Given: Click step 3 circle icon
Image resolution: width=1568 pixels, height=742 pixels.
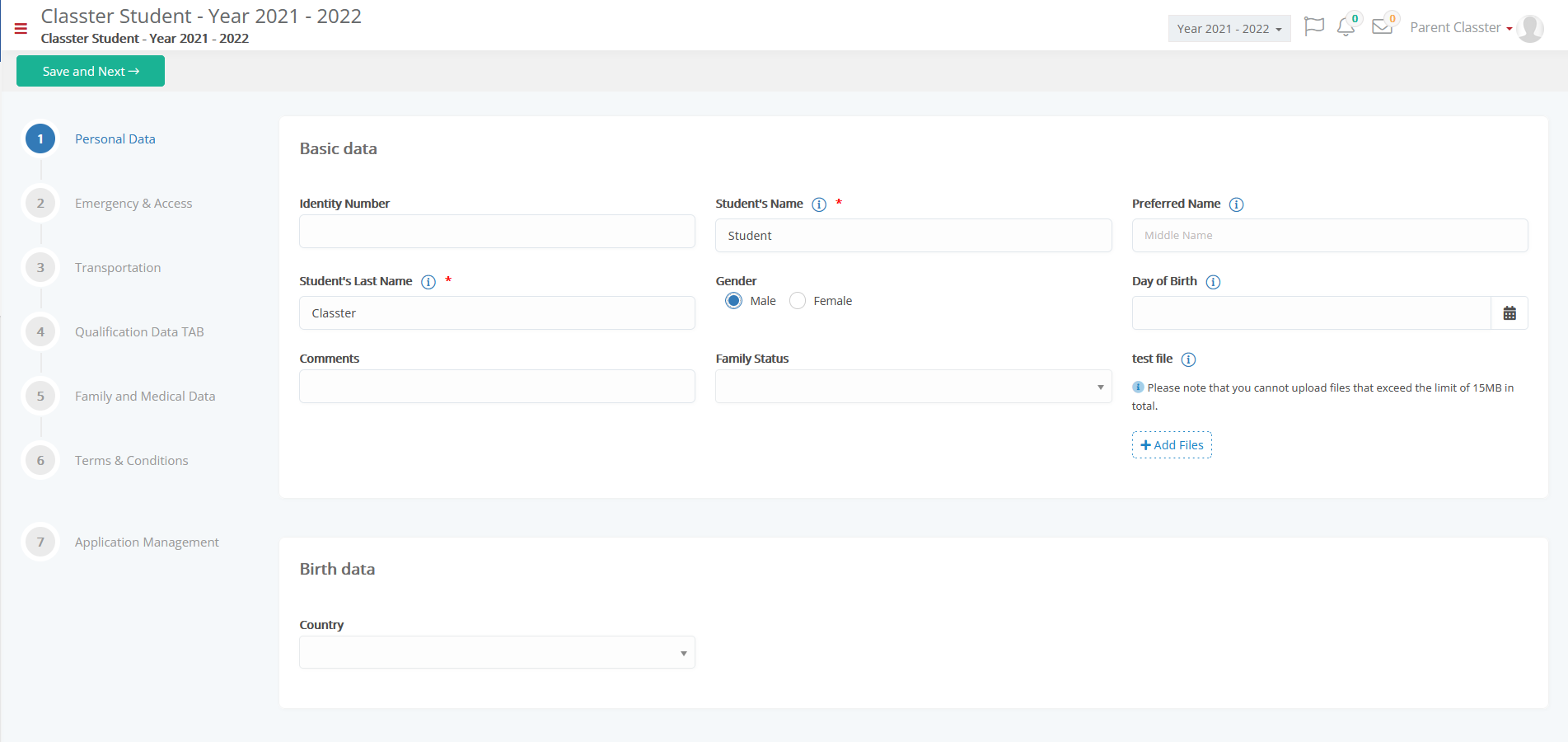Looking at the screenshot, I should [40, 268].
